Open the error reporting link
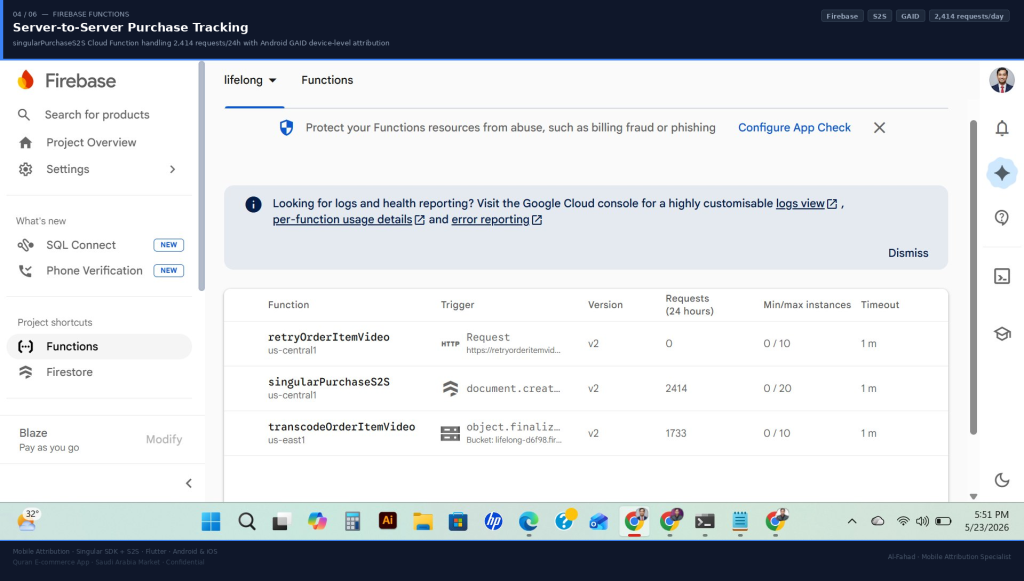1024x581 pixels. click(x=496, y=220)
